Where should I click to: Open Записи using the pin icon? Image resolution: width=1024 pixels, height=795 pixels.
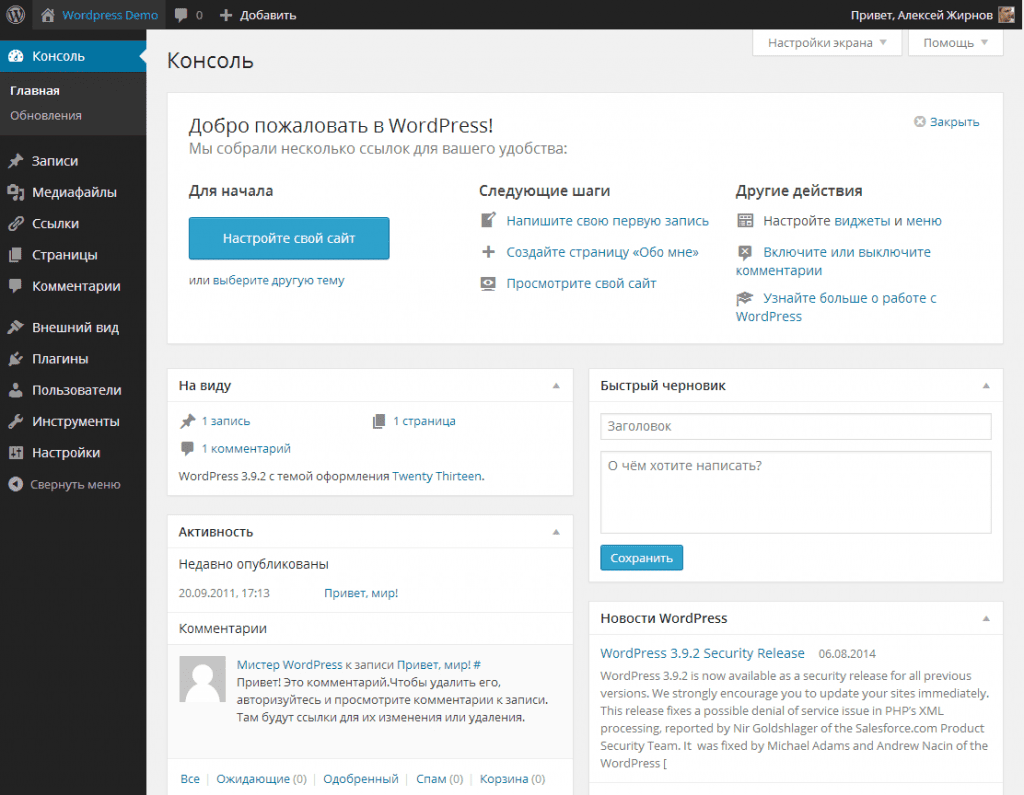tap(15, 160)
